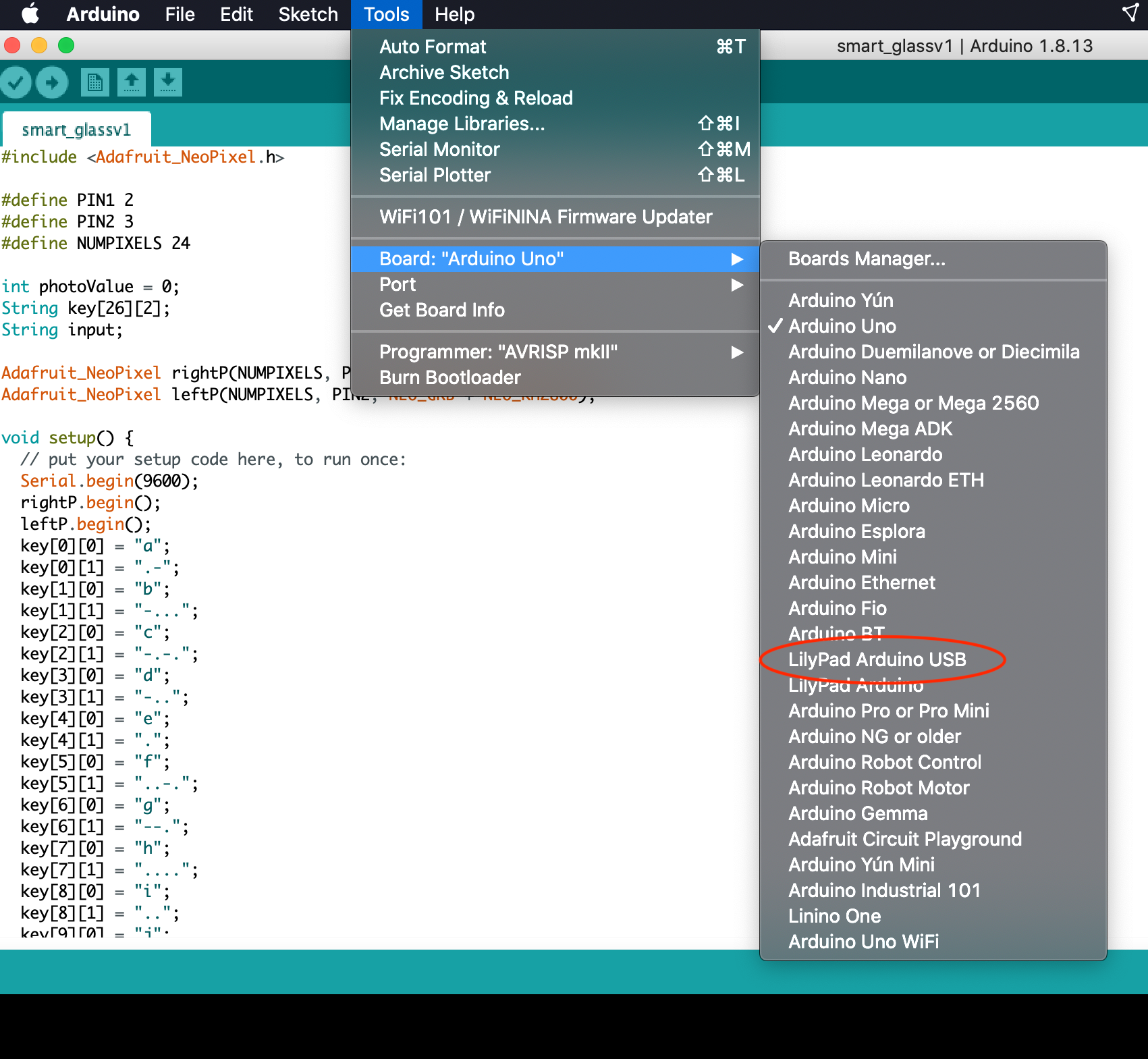Open the File menu
1148x1059 pixels.
pos(180,14)
